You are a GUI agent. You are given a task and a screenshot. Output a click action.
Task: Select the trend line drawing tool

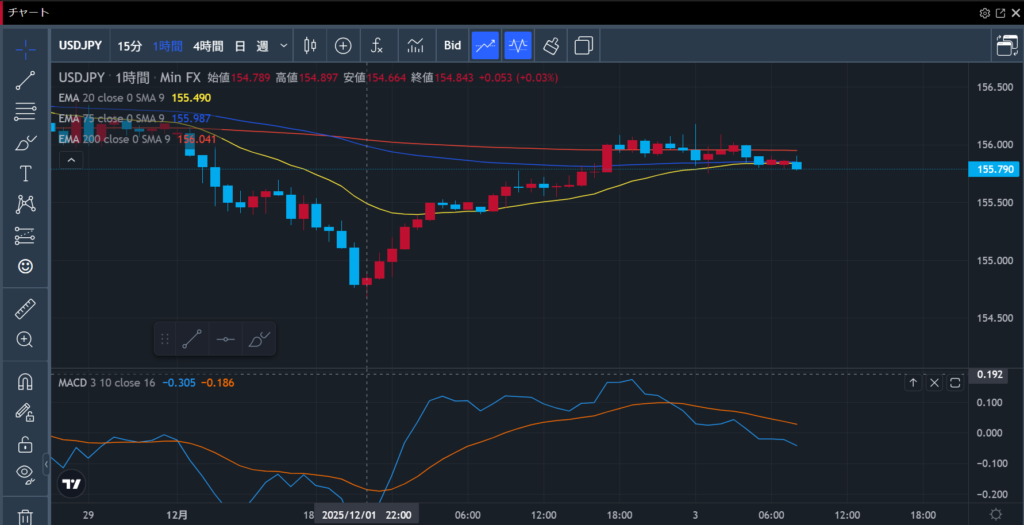coord(26,81)
